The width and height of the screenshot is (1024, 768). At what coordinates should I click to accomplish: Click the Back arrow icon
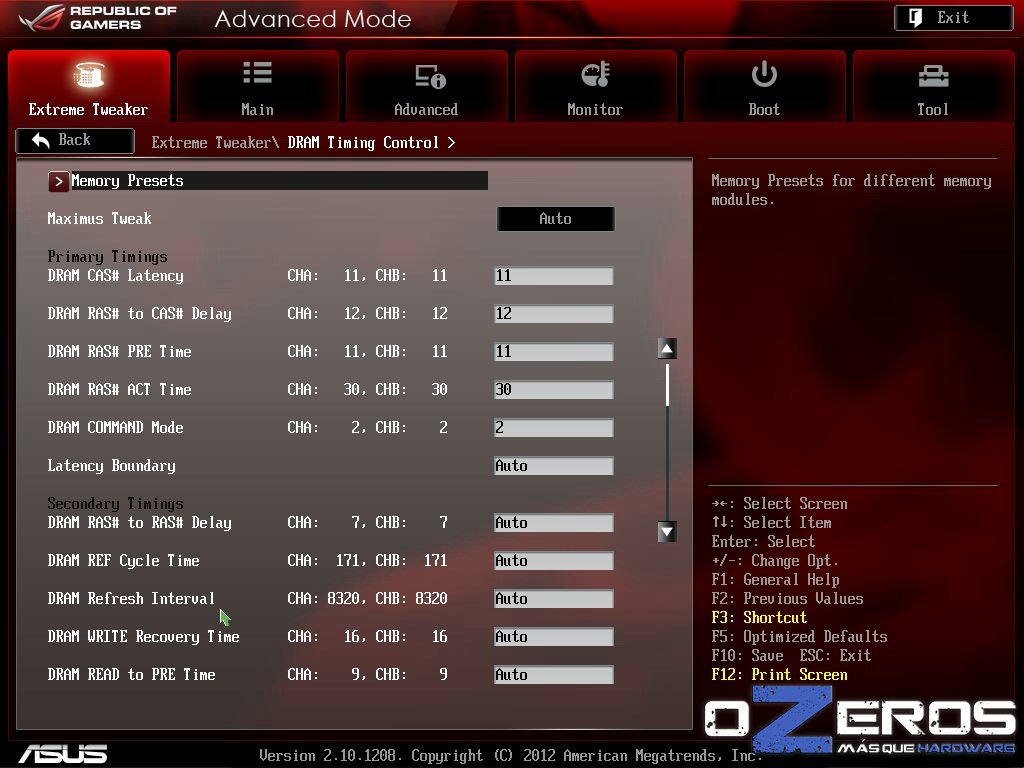(x=40, y=140)
